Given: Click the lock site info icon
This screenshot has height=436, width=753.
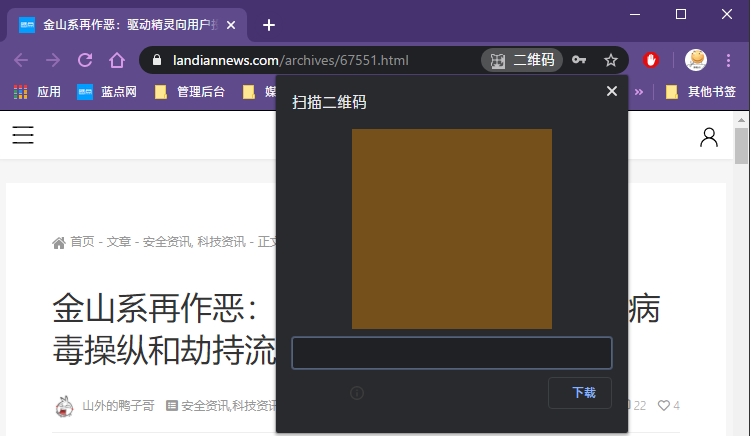Looking at the screenshot, I should pos(156,60).
